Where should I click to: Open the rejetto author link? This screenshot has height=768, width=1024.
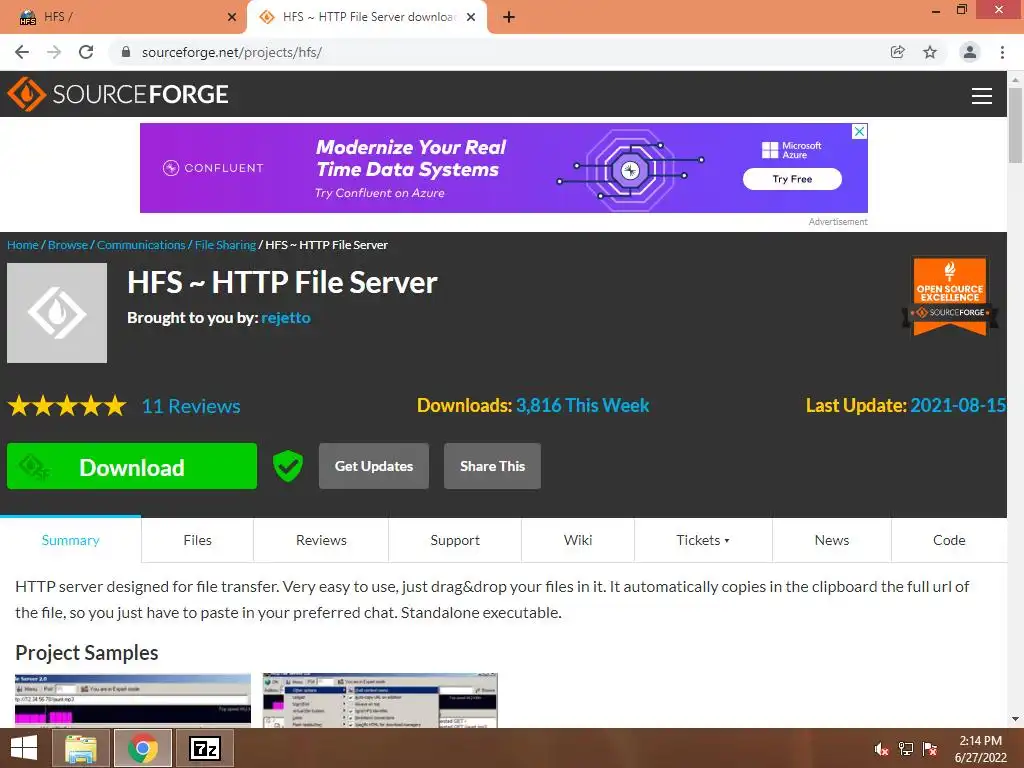pyautogui.click(x=286, y=317)
